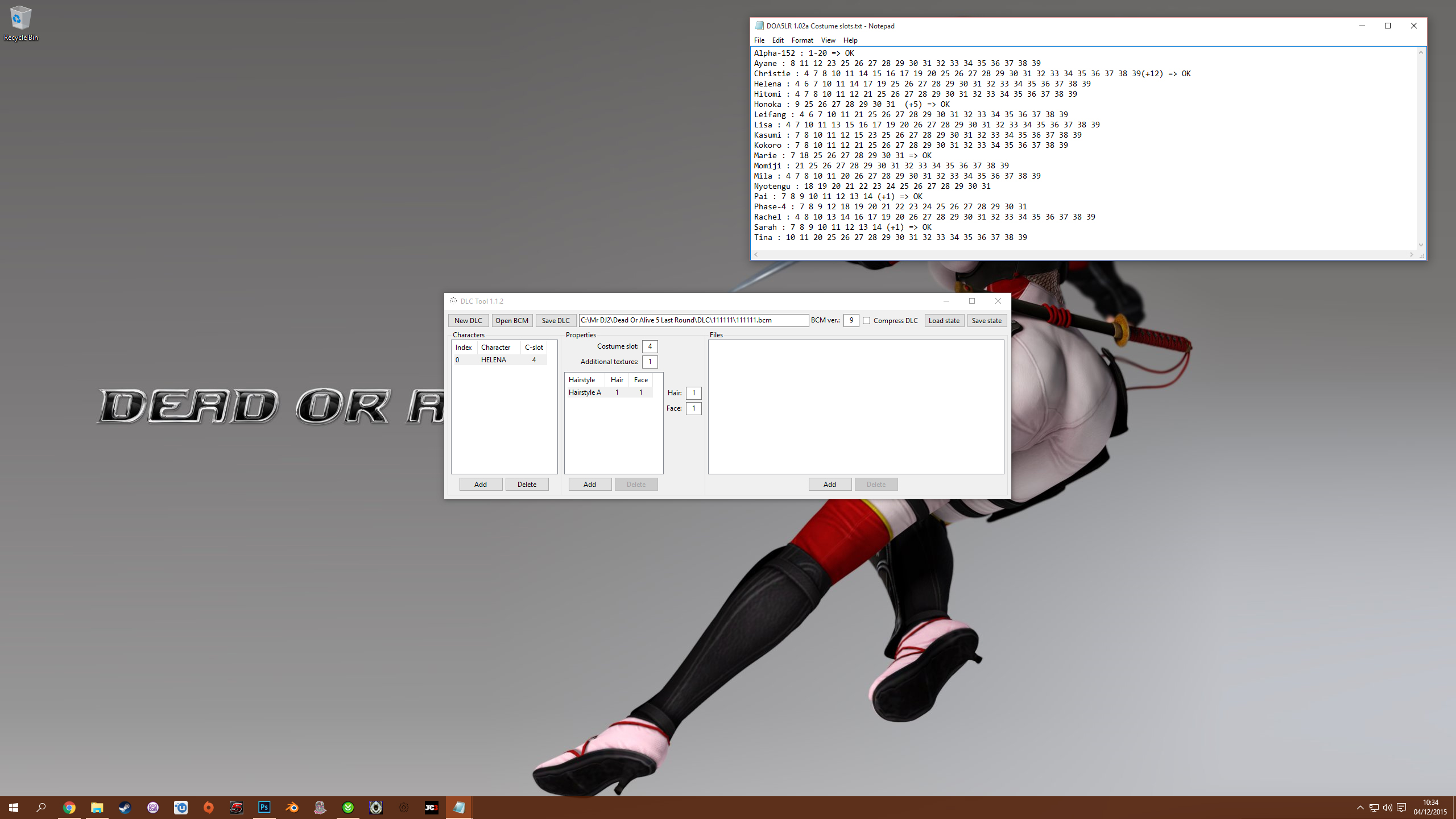Launch Photoshop from the taskbar

tap(264, 807)
